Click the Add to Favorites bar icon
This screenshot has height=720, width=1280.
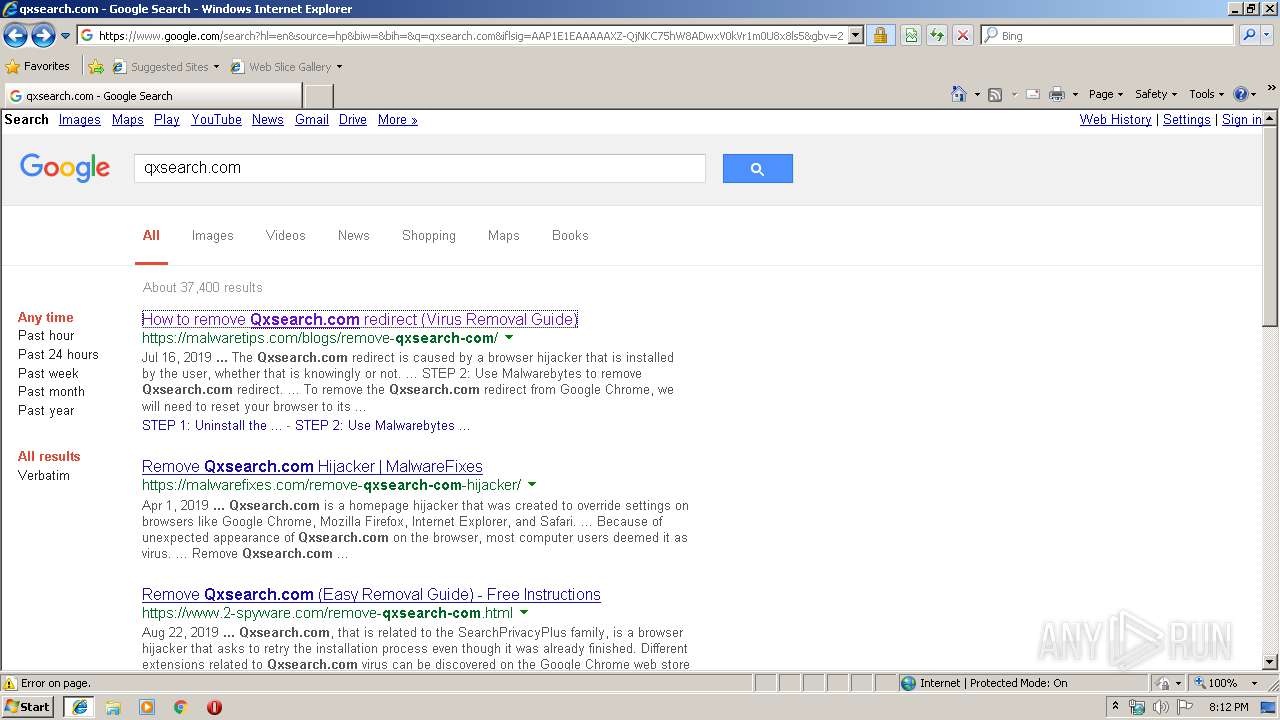click(x=96, y=67)
